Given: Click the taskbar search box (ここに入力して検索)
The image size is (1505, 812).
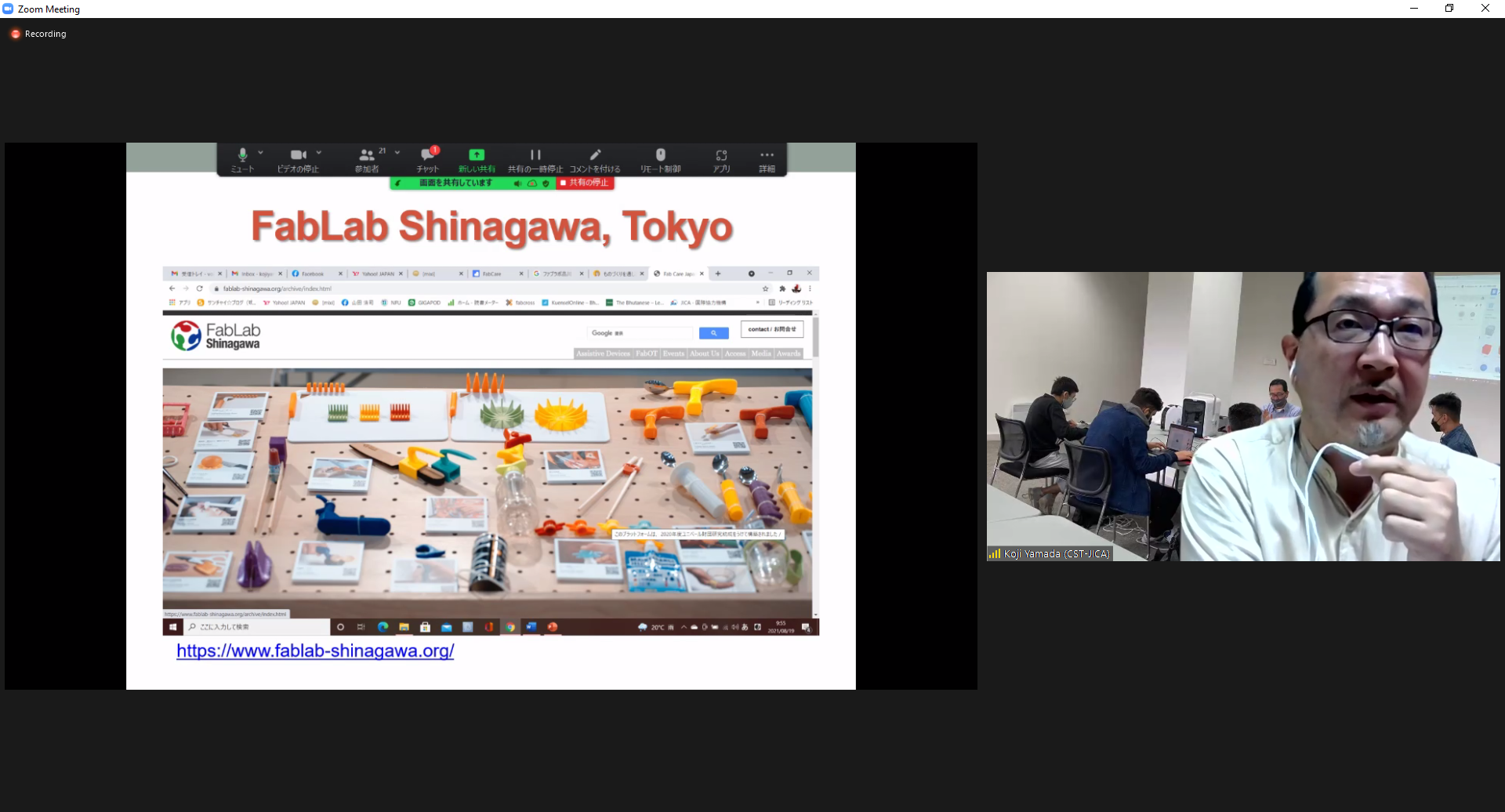Looking at the screenshot, I should pos(256,627).
